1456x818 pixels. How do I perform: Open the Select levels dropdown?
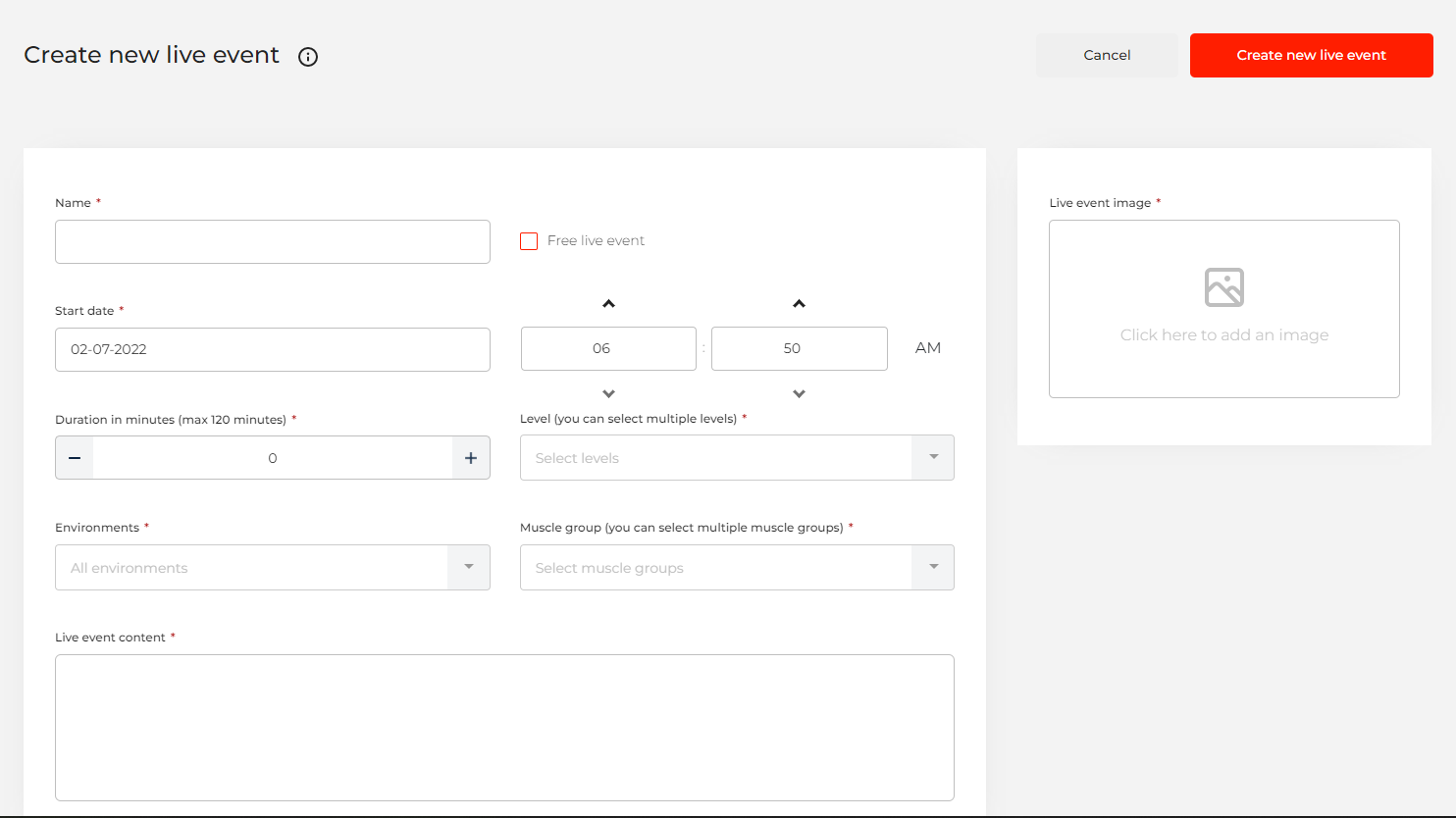pyautogui.click(x=736, y=458)
